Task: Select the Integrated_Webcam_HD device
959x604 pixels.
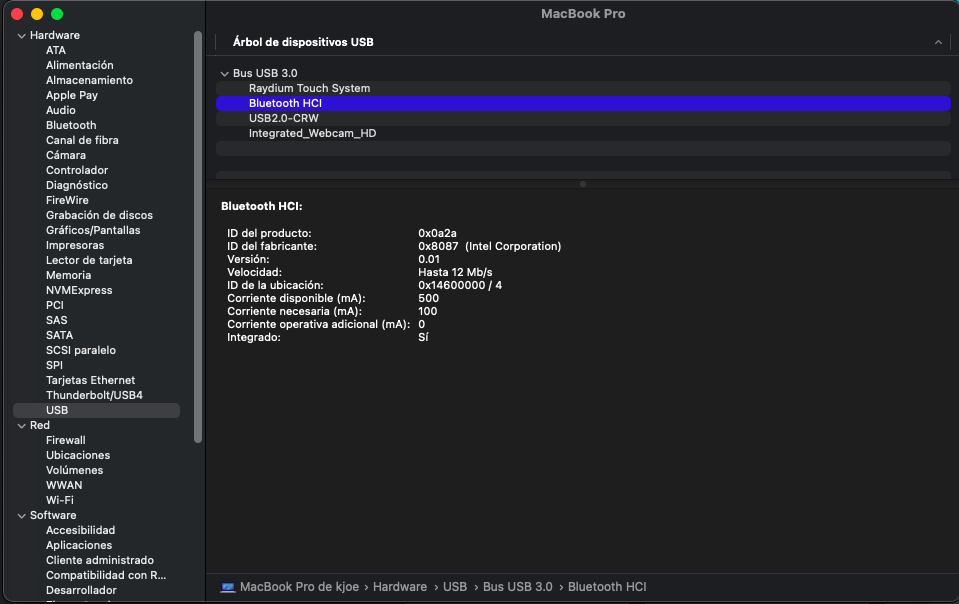Action: [x=310, y=132]
